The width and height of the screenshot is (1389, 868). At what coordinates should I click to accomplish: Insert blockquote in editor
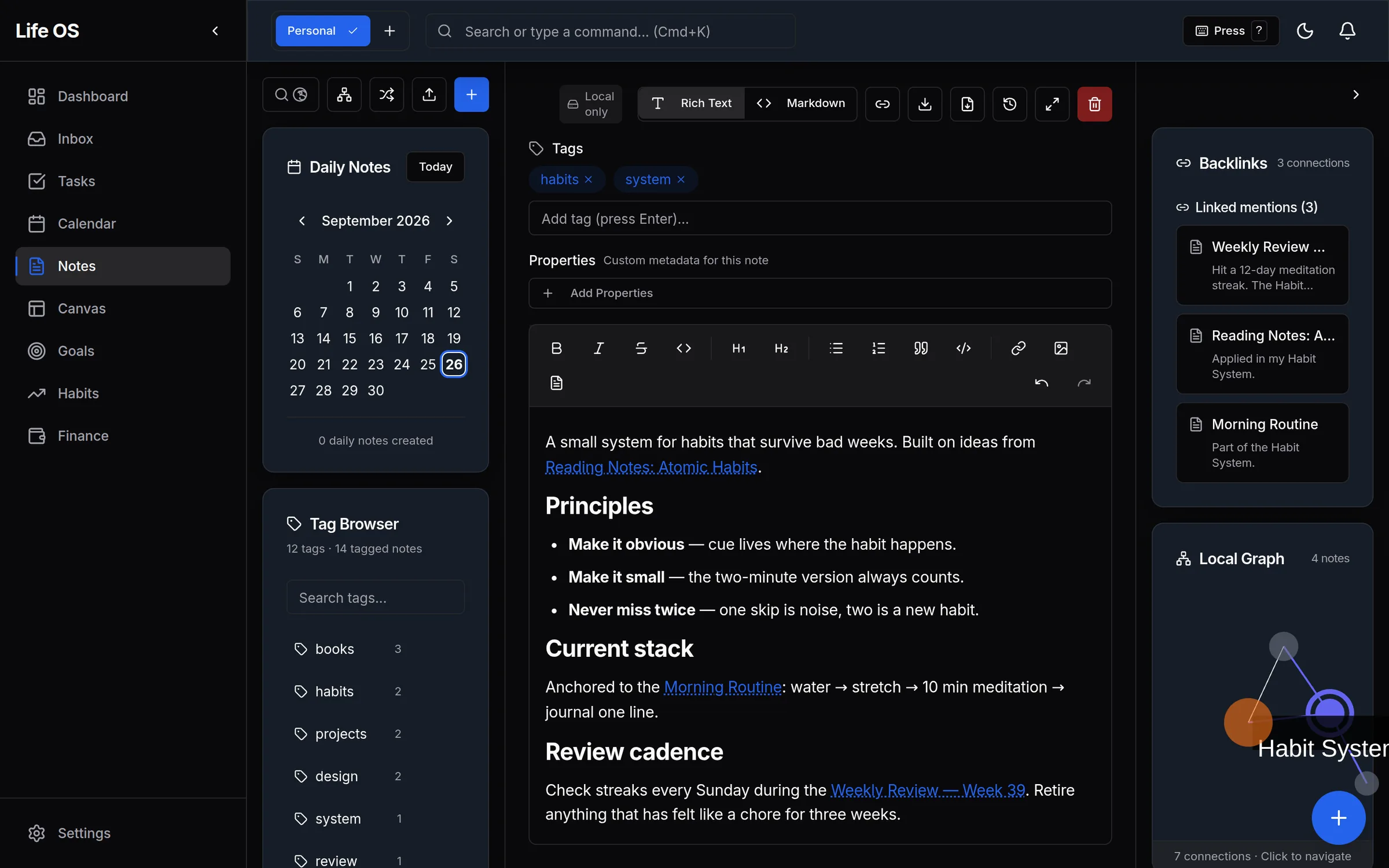point(921,348)
